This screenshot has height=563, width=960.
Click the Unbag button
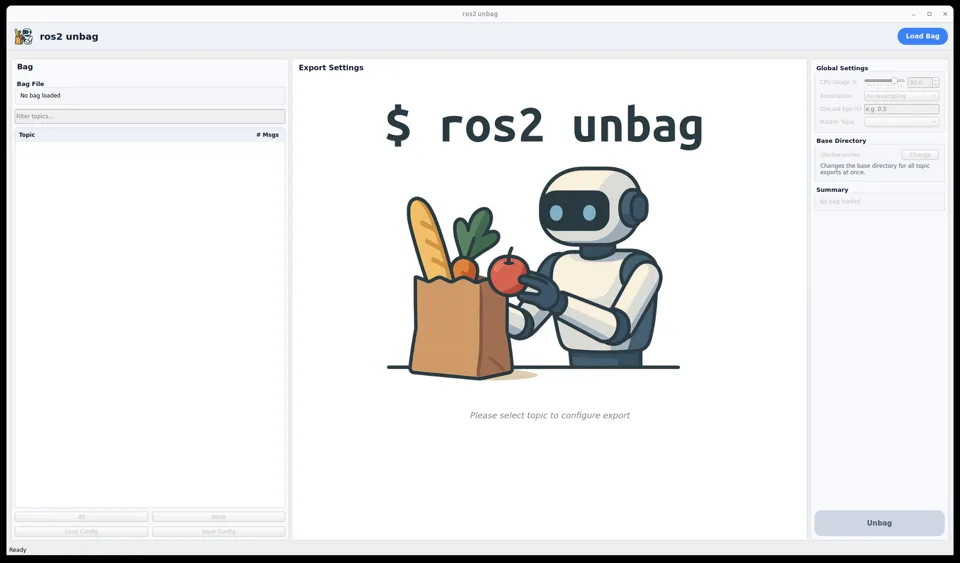pos(879,523)
